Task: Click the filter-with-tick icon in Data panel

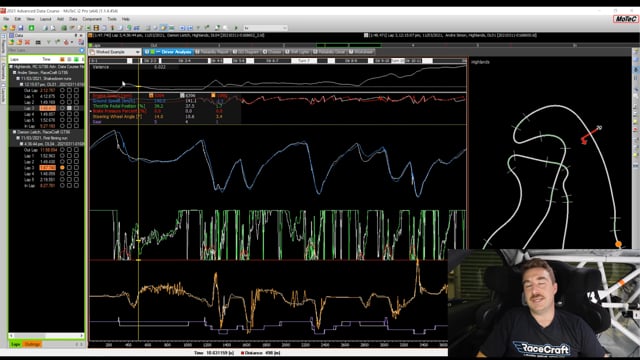Action: pos(58,42)
